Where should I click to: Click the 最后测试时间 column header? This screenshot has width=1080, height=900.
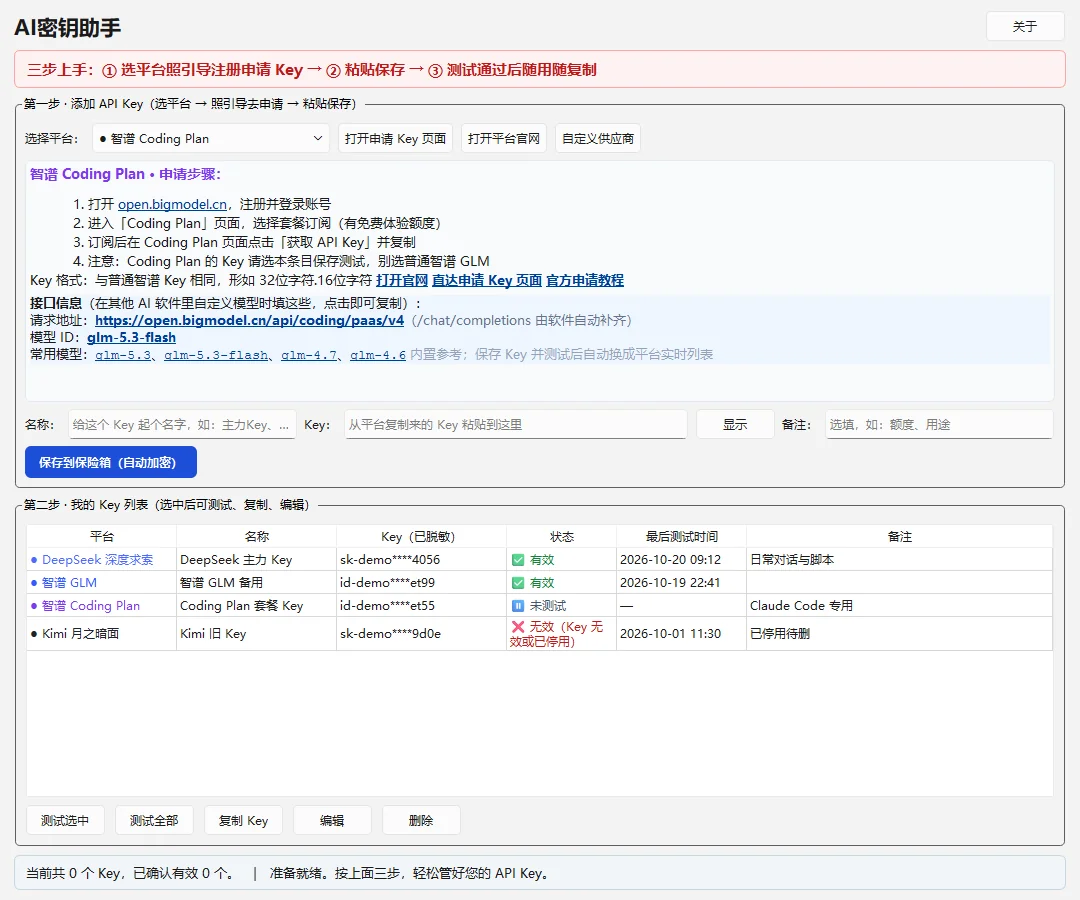tap(681, 536)
